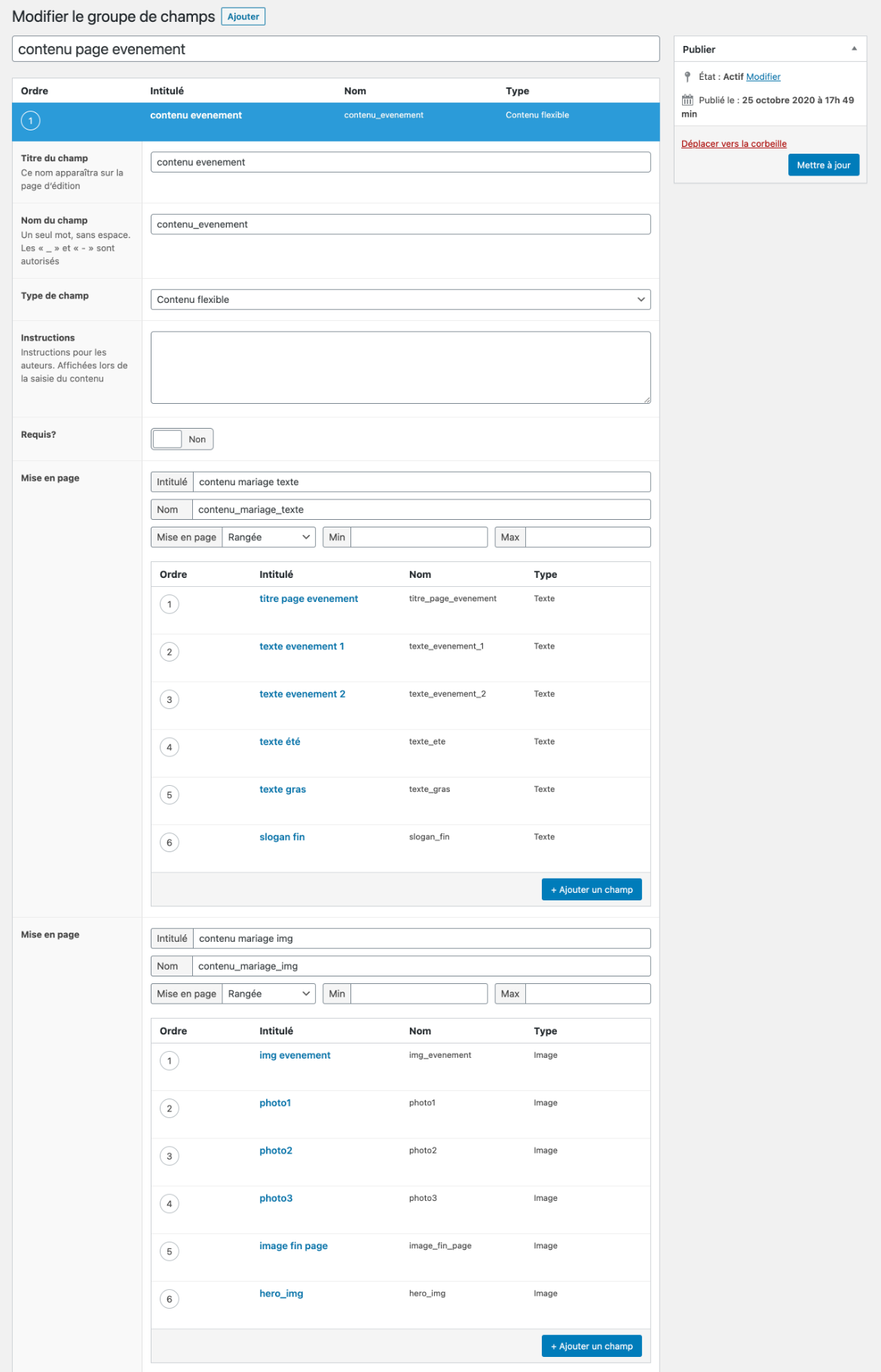Click Ajouter un champ under text fields
Image resolution: width=881 pixels, height=1372 pixels.
tap(592, 890)
